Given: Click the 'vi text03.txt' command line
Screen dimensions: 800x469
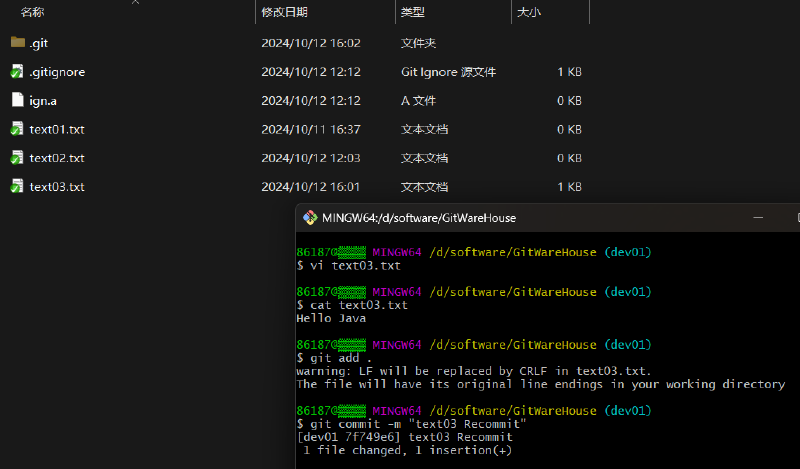Looking at the screenshot, I should coord(348,265).
